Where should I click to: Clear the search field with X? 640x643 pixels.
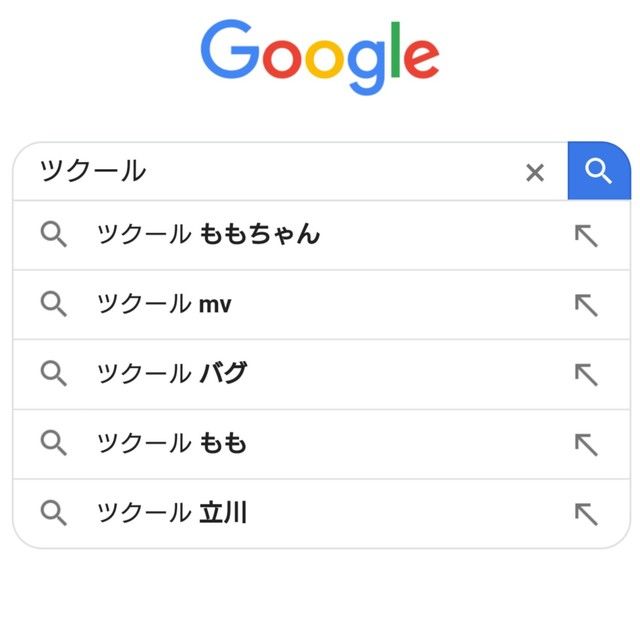pyautogui.click(x=535, y=172)
